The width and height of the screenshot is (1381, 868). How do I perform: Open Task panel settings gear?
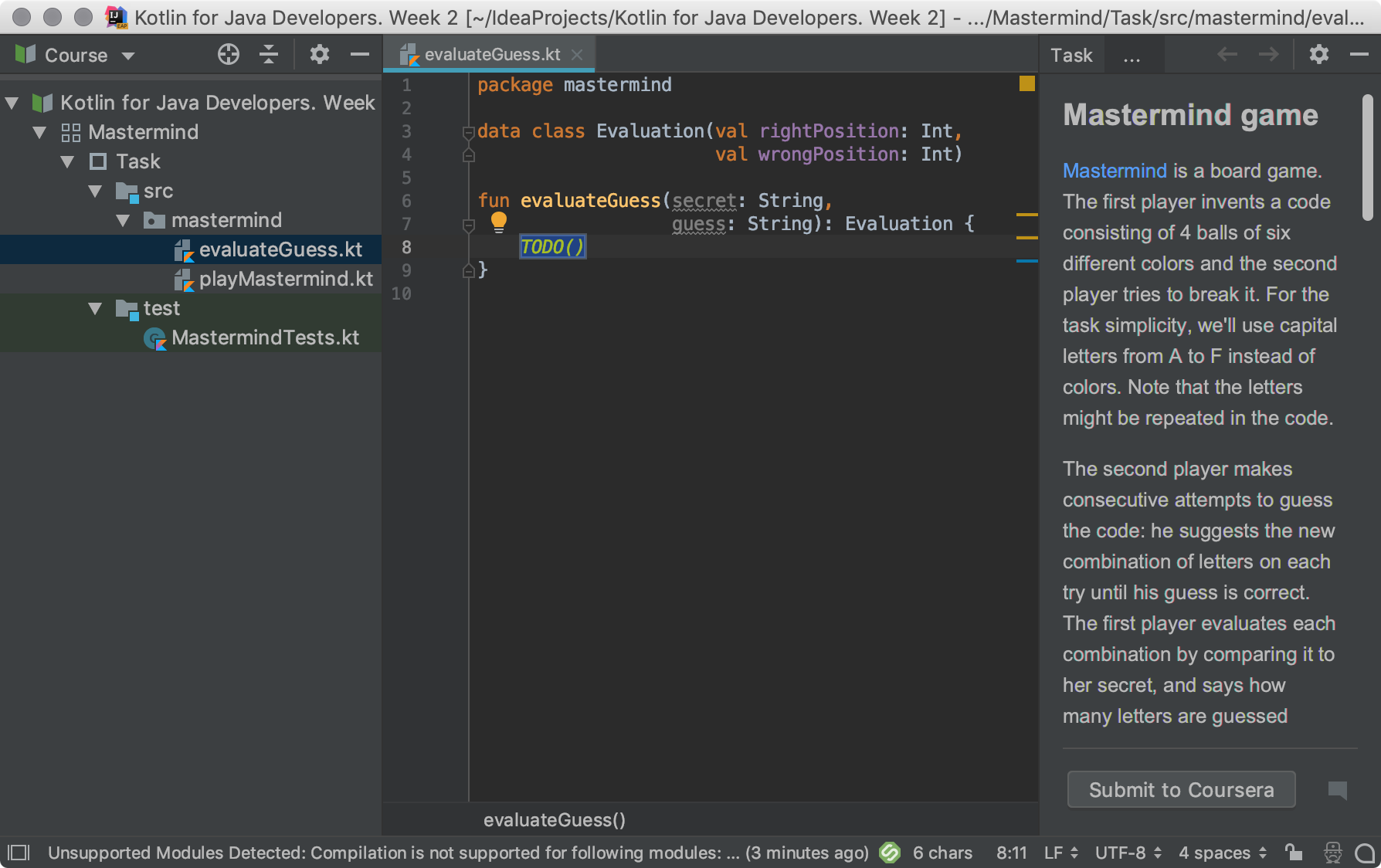click(1319, 54)
